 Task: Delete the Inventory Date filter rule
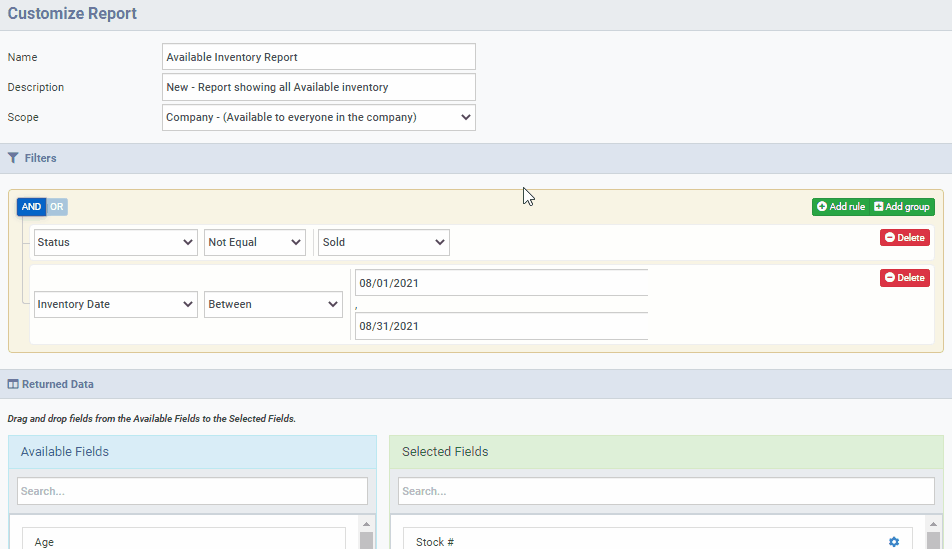pos(904,278)
